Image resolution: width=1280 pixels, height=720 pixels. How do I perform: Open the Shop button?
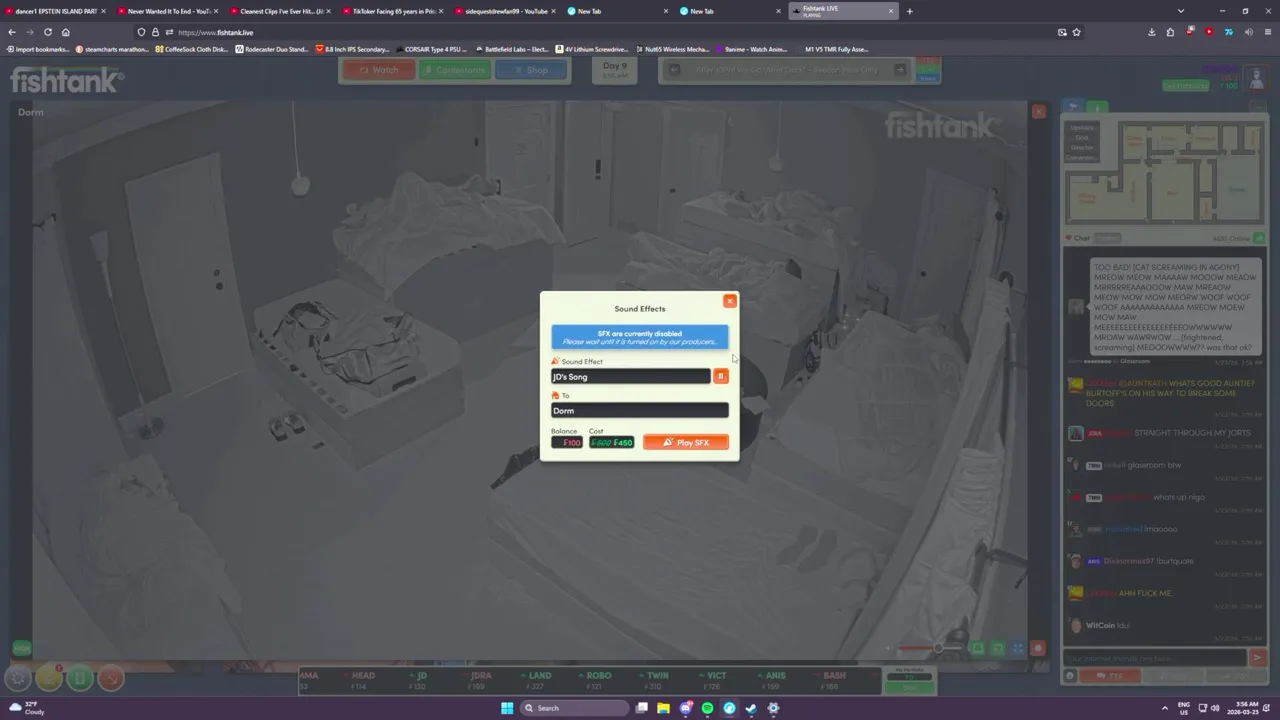coord(531,70)
